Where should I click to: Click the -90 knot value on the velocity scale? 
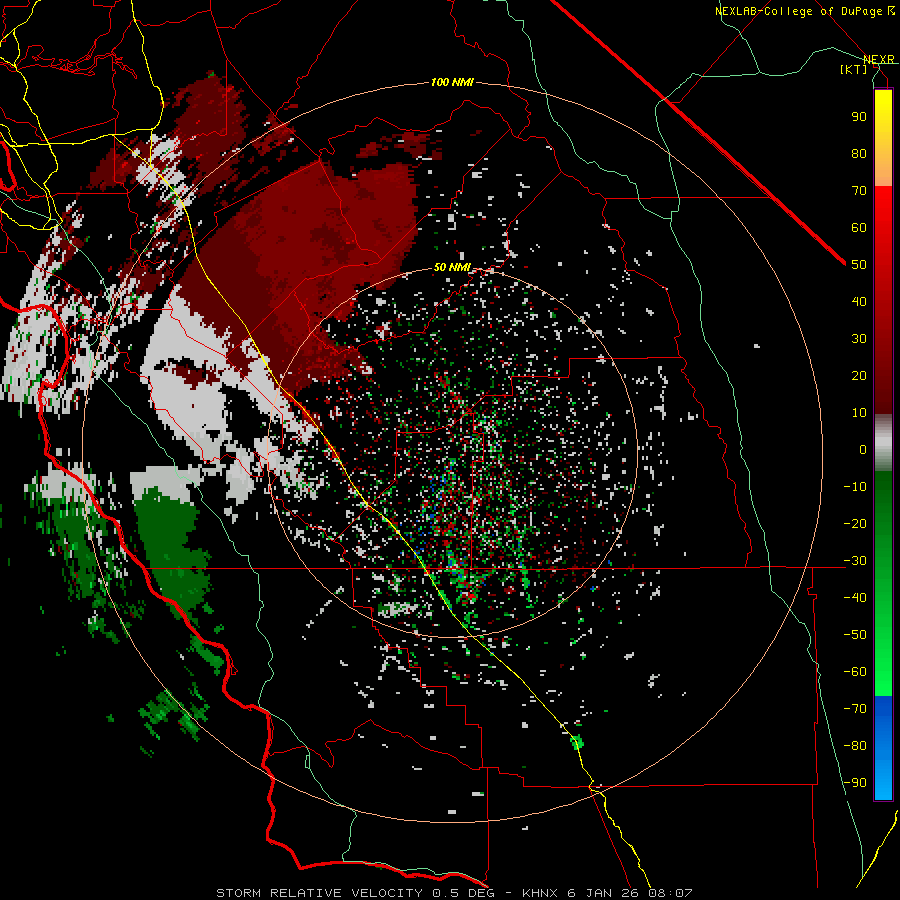pos(855,783)
